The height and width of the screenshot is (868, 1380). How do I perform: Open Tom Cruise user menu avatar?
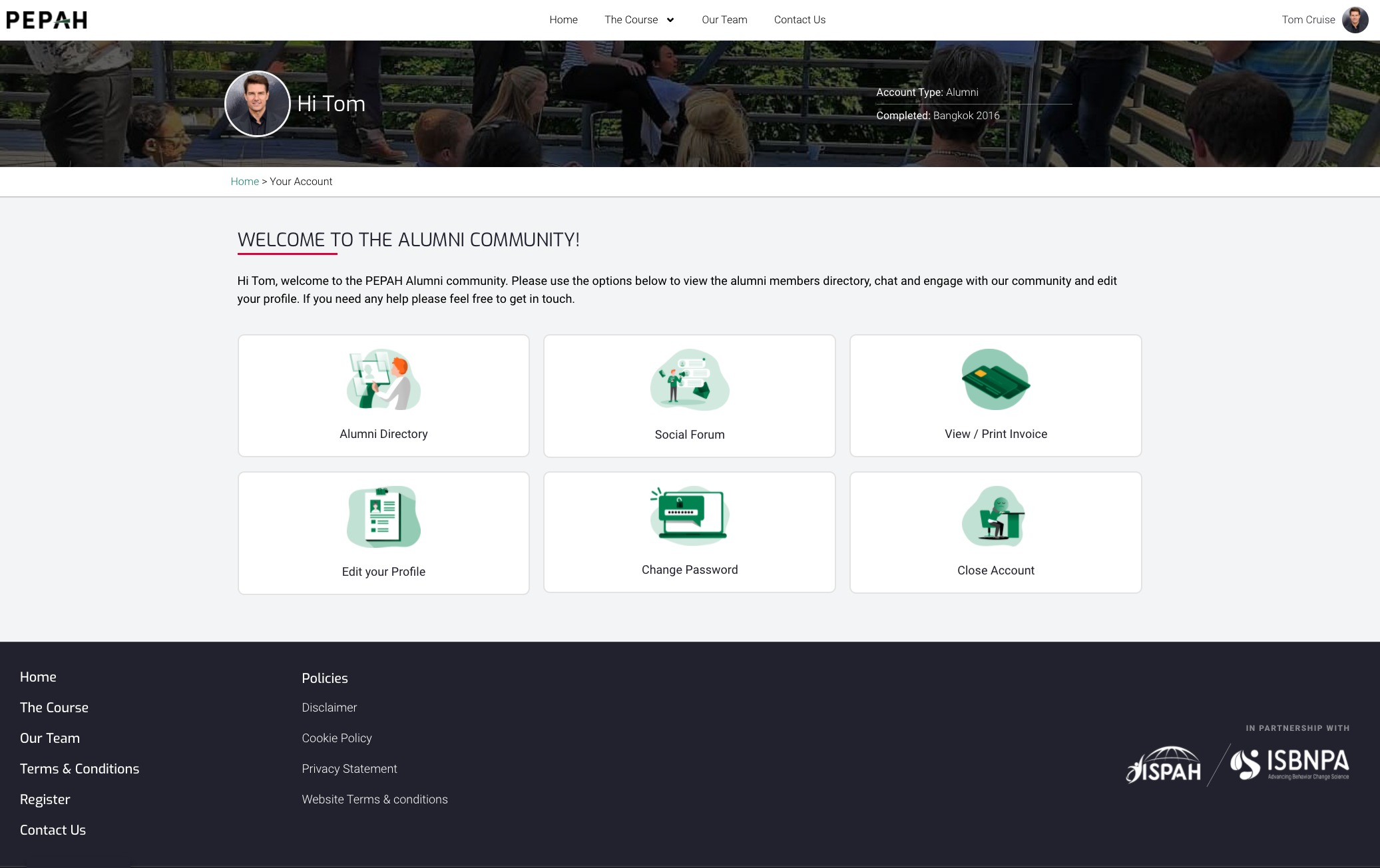pos(1355,20)
